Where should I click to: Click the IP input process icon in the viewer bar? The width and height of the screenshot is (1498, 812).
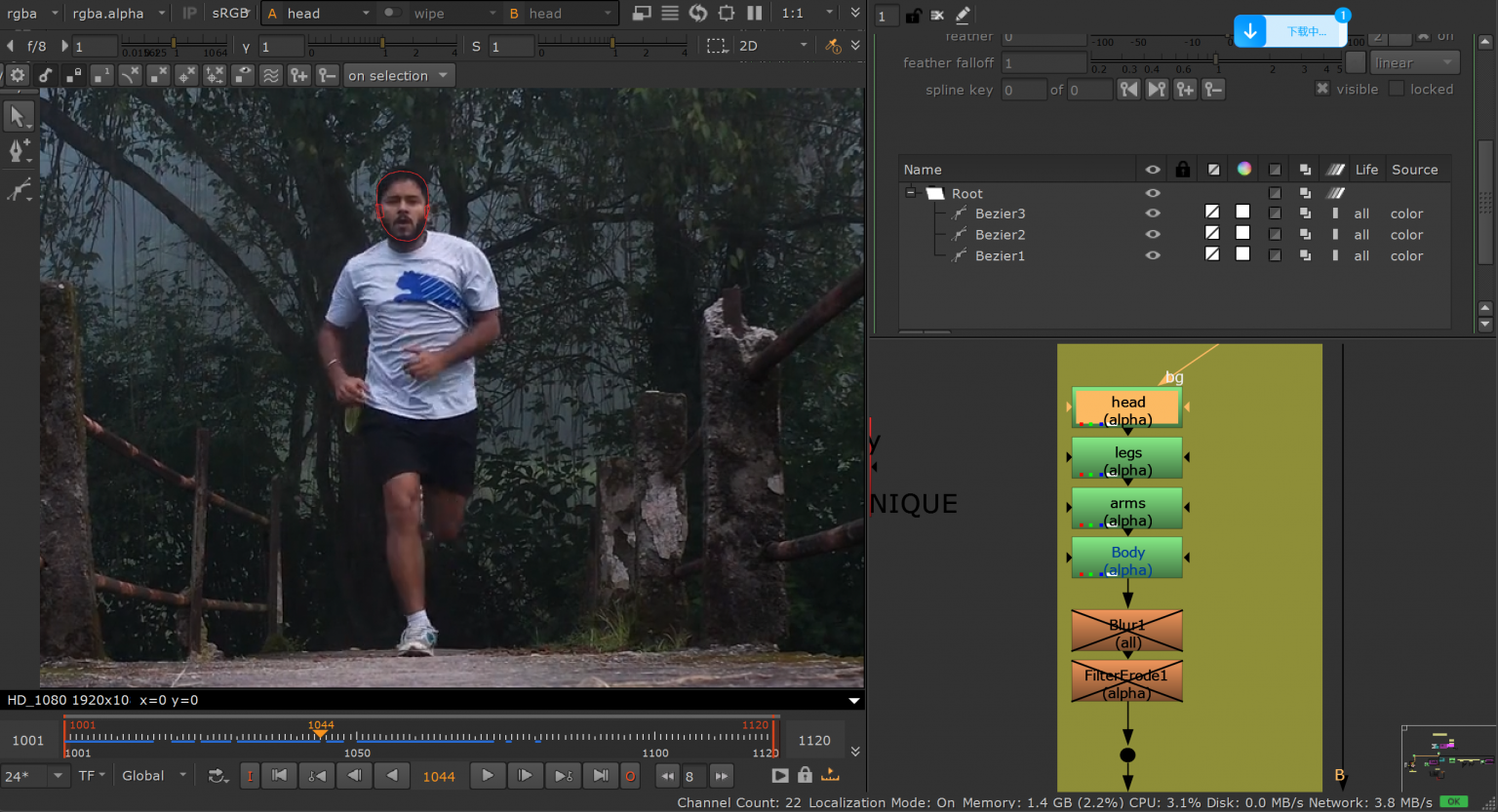191,14
